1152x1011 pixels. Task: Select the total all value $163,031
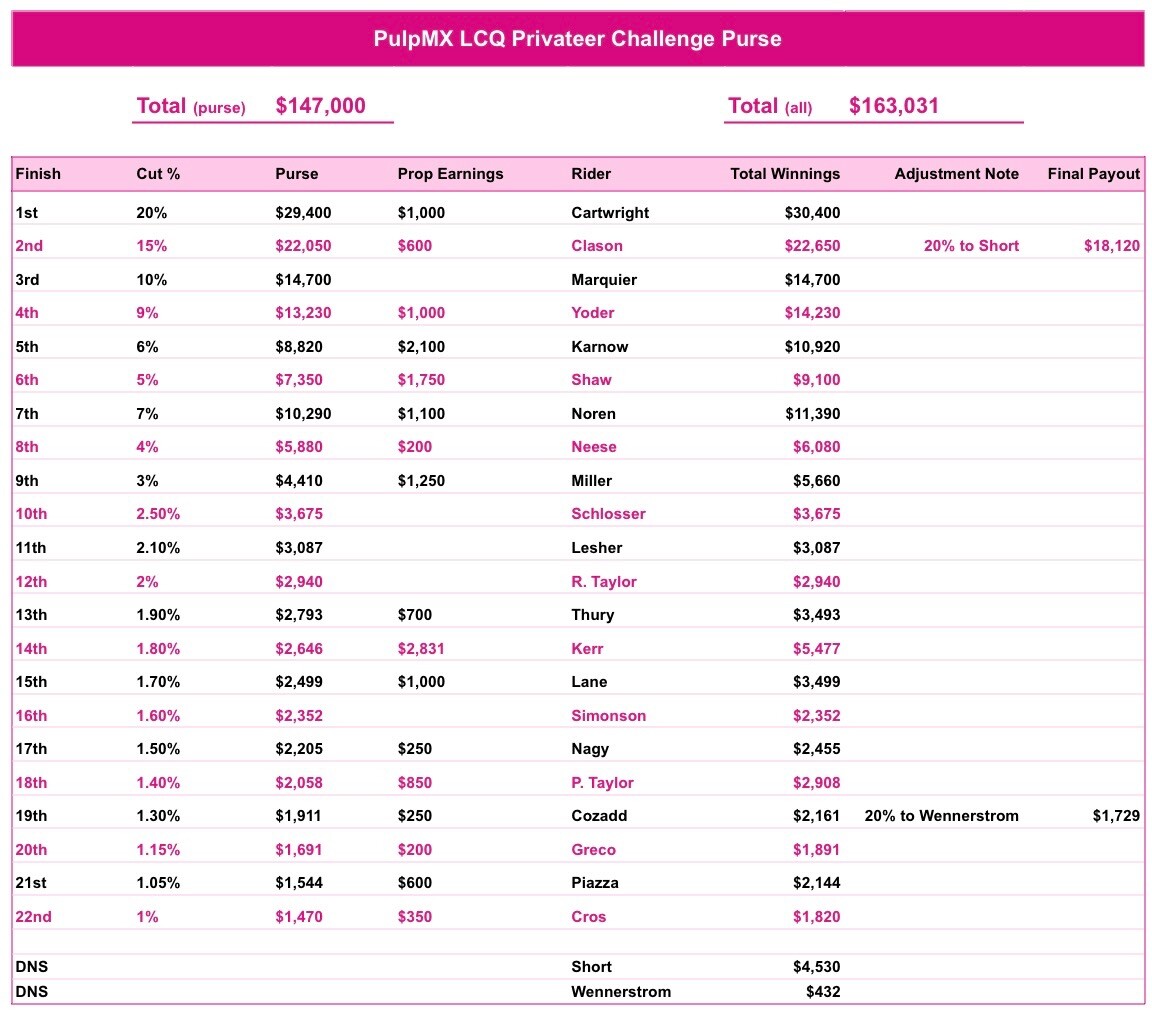(x=893, y=106)
